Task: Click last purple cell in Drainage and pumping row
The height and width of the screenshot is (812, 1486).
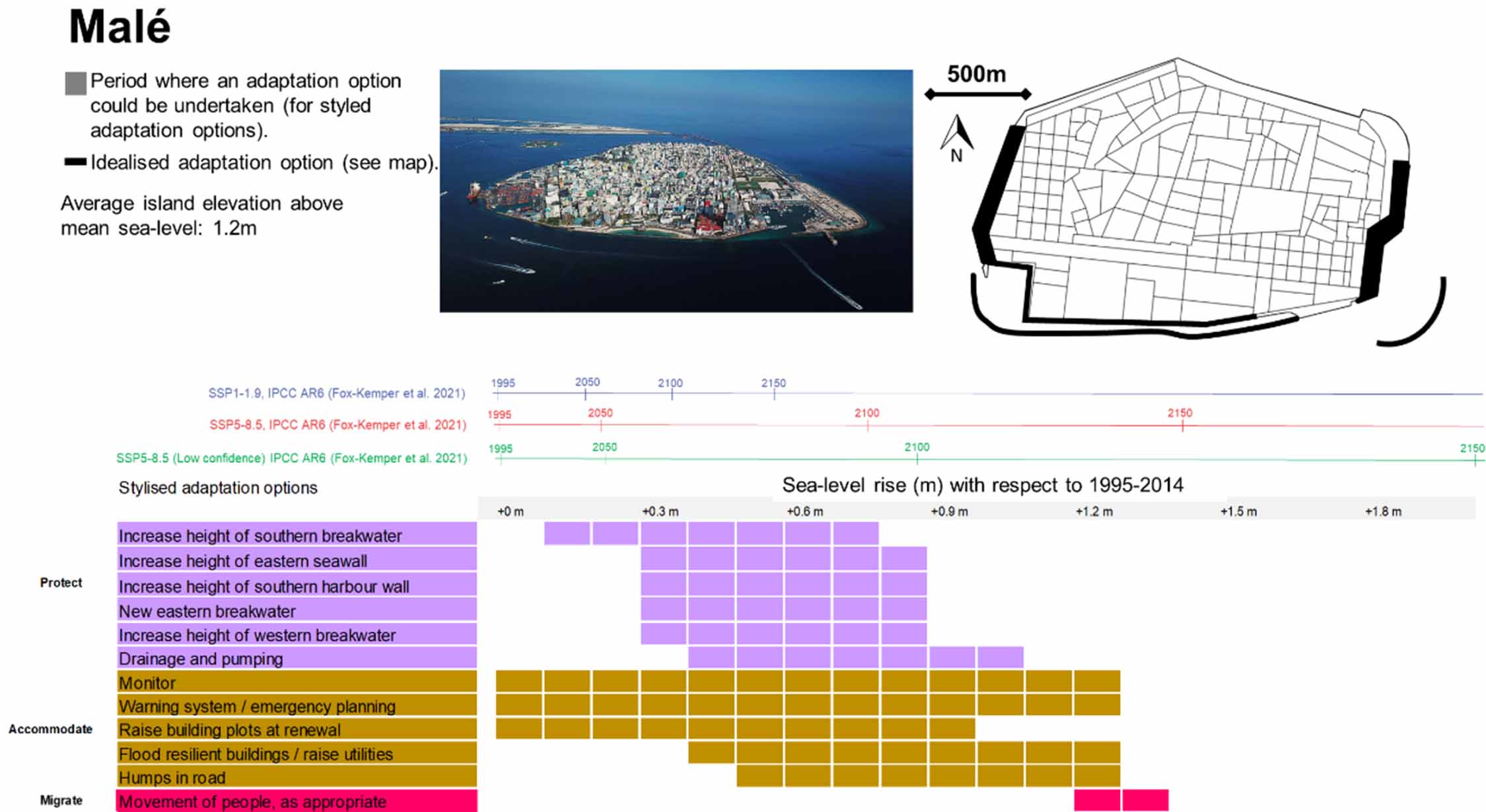Action: pos(1001,658)
